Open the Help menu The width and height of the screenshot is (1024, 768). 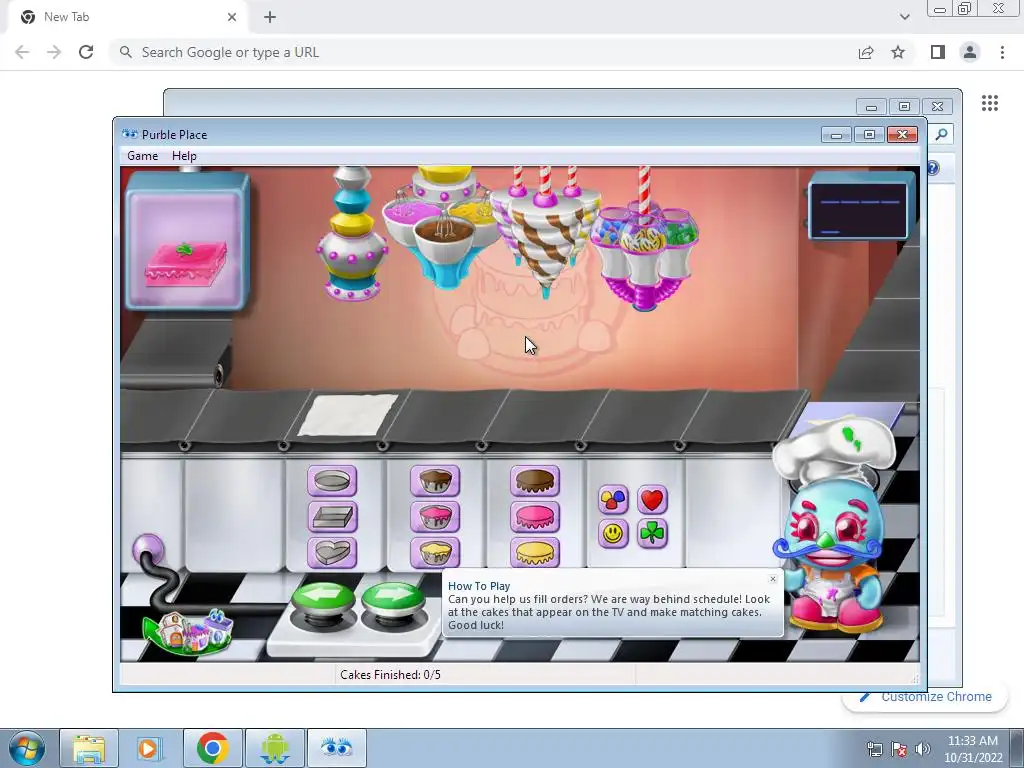click(x=184, y=156)
